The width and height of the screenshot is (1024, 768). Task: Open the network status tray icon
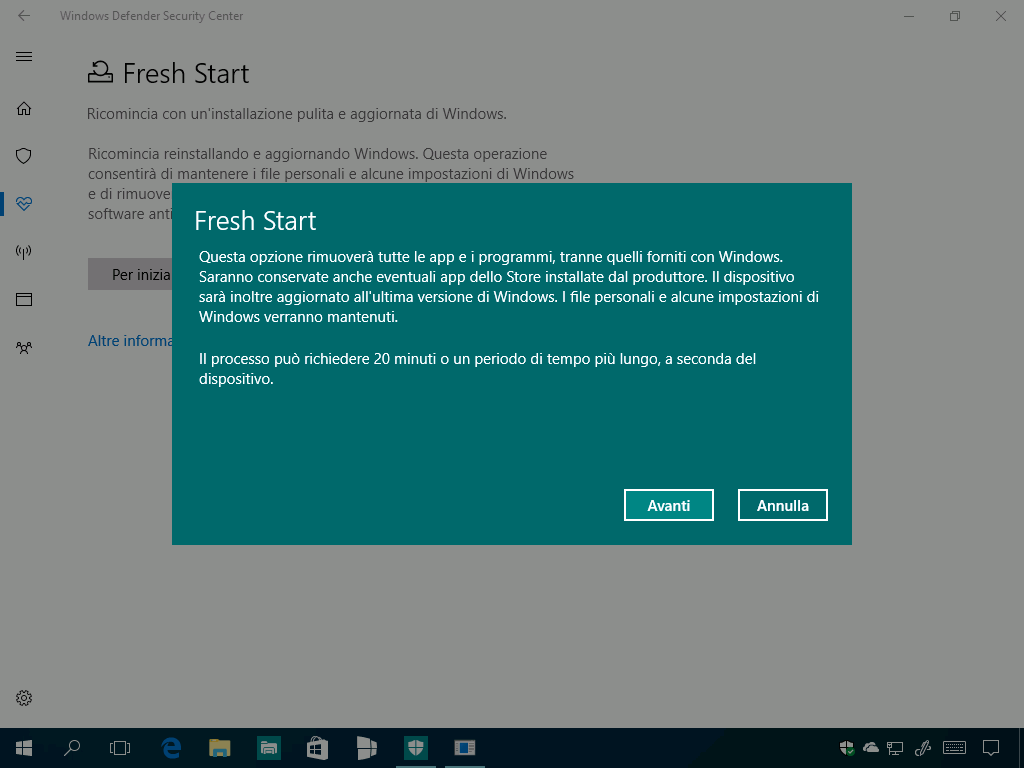pos(895,748)
